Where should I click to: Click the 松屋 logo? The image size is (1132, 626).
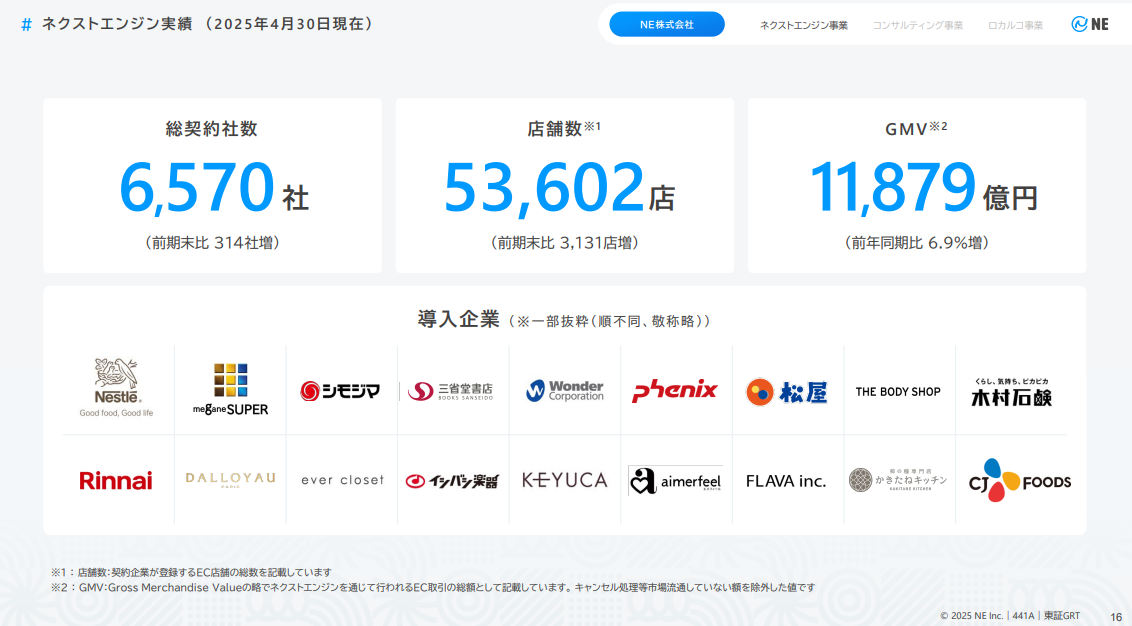point(786,392)
